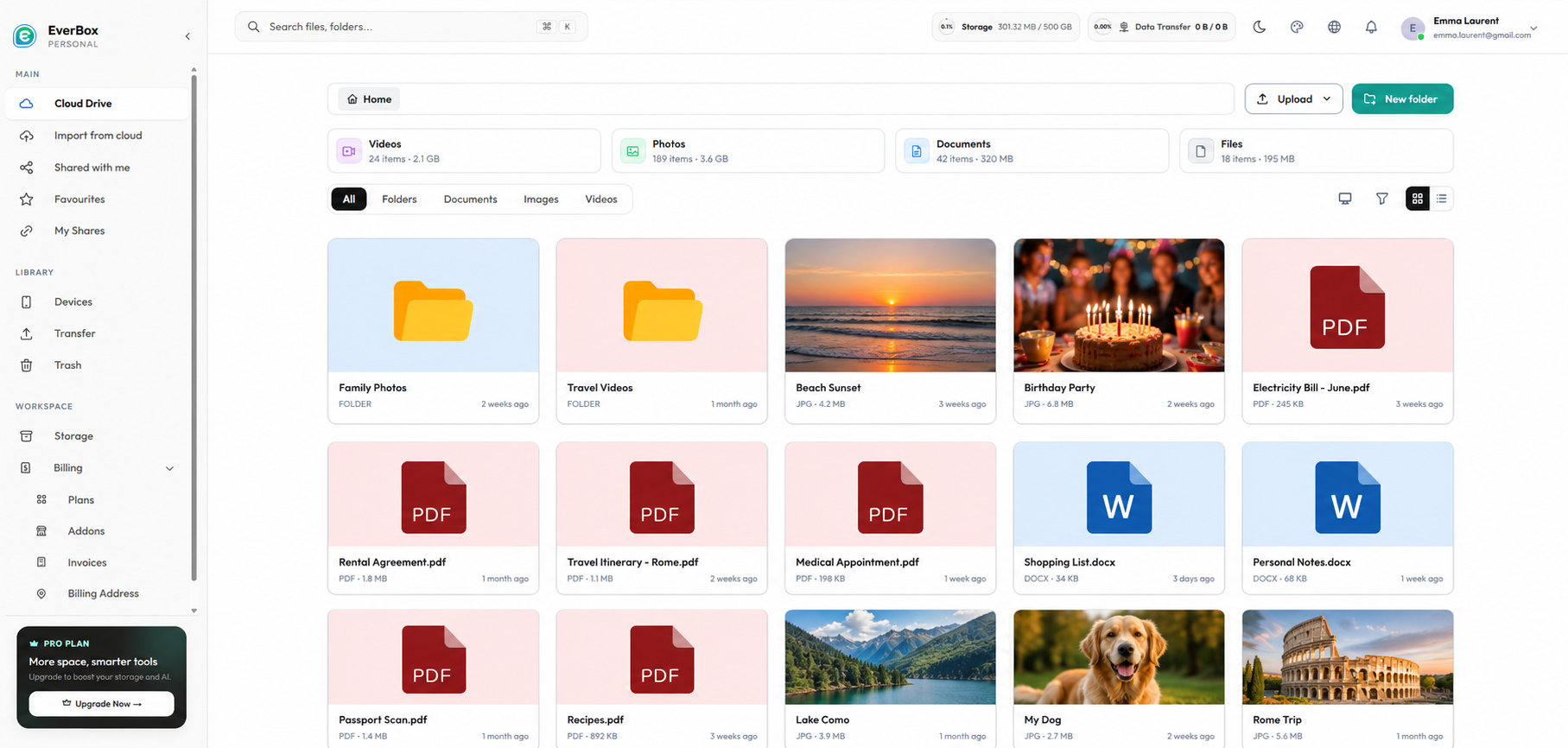
Task: Switch to grid view
Action: pos(1418,199)
